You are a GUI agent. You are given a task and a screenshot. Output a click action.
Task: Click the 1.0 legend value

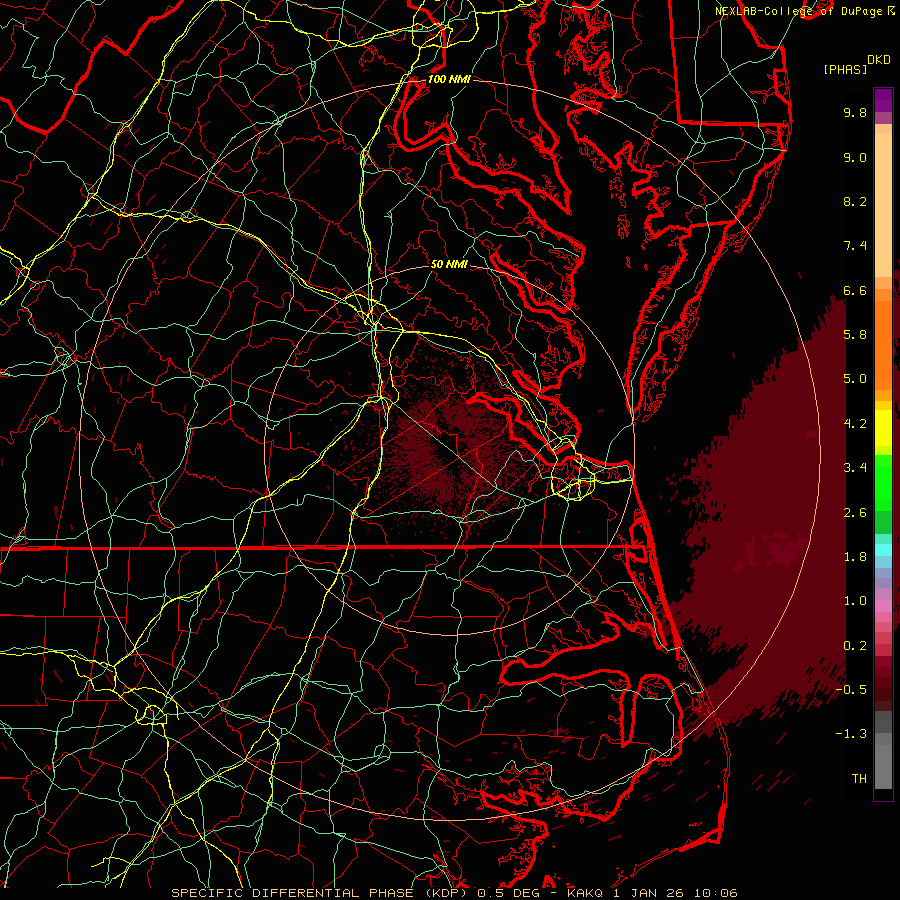(855, 601)
